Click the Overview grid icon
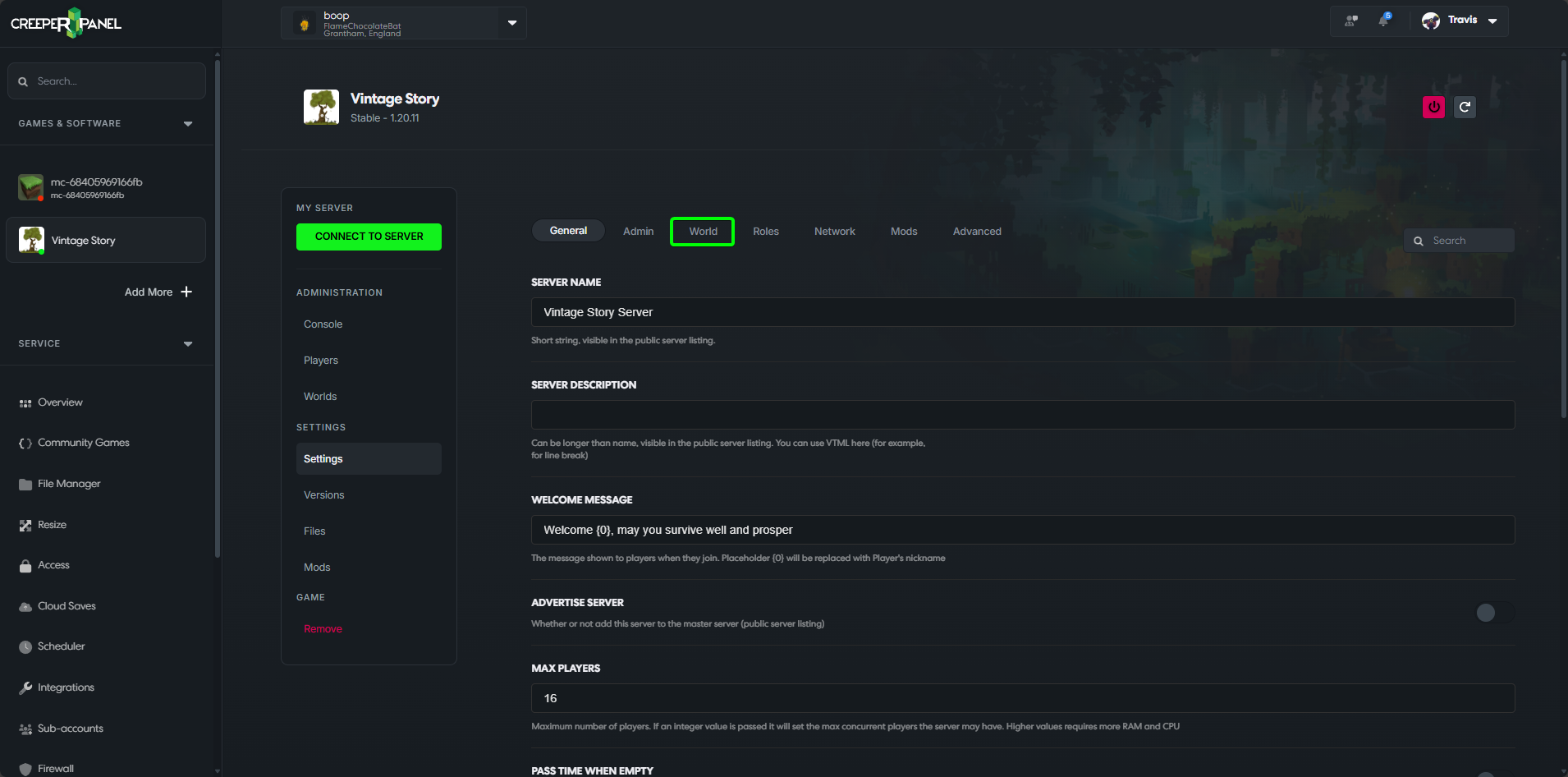This screenshot has width=1568, height=777. point(25,403)
